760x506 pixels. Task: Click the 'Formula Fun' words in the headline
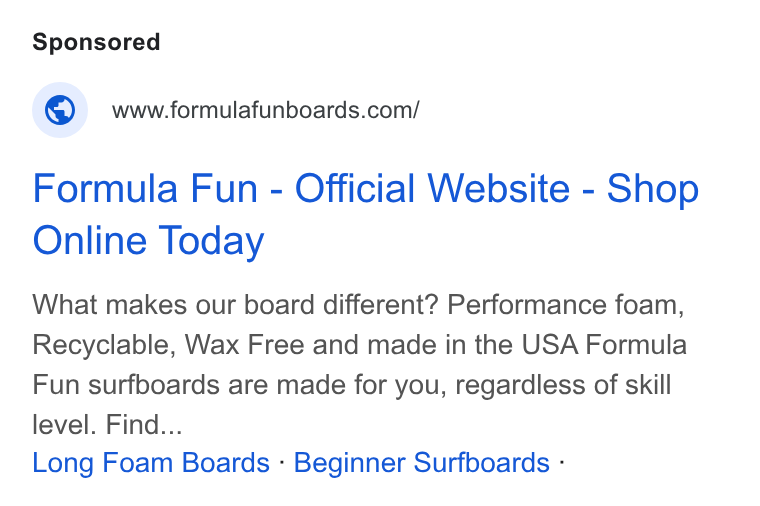click(x=145, y=189)
